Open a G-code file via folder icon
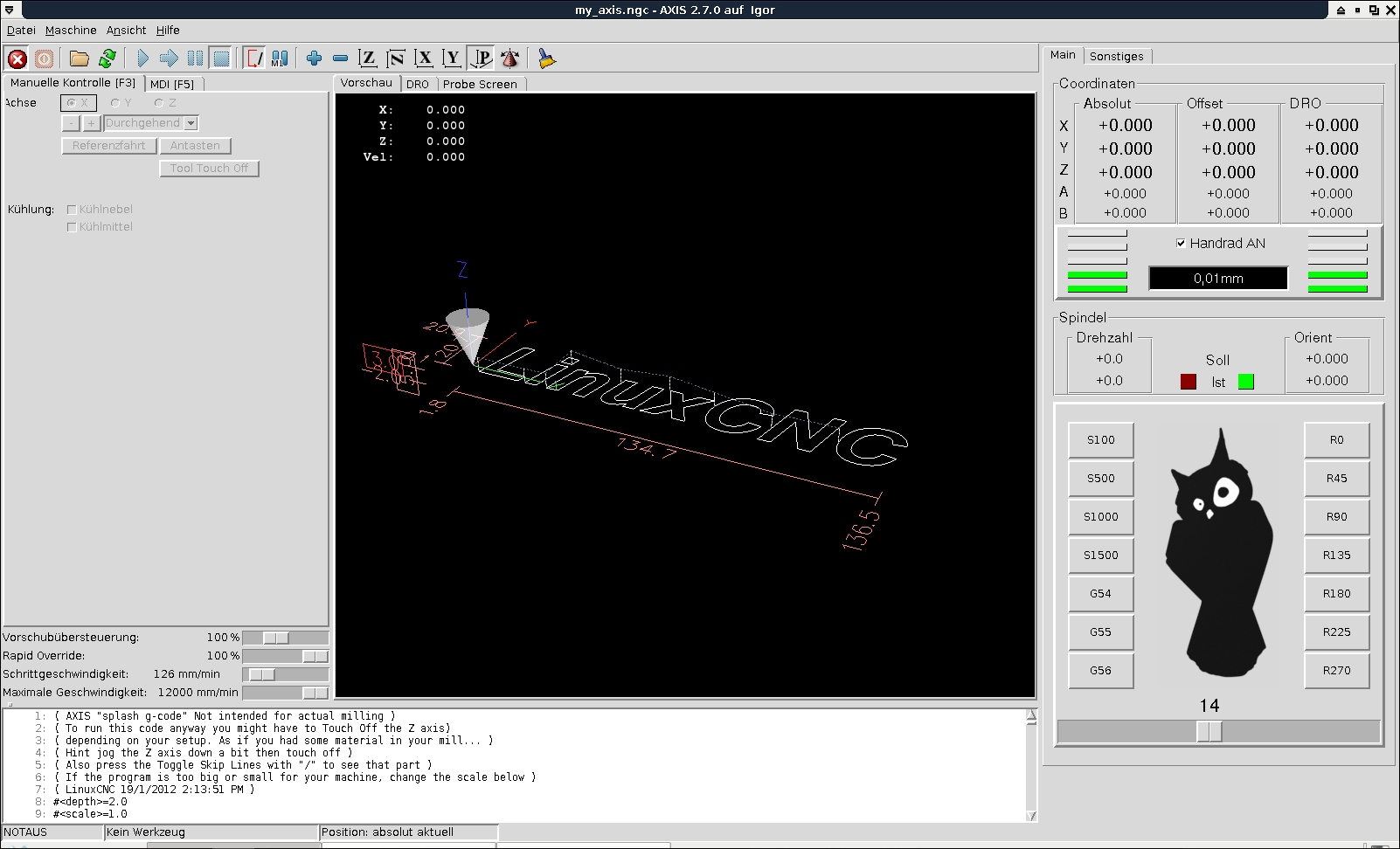Viewport: 1400px width, 849px height. tap(80, 59)
